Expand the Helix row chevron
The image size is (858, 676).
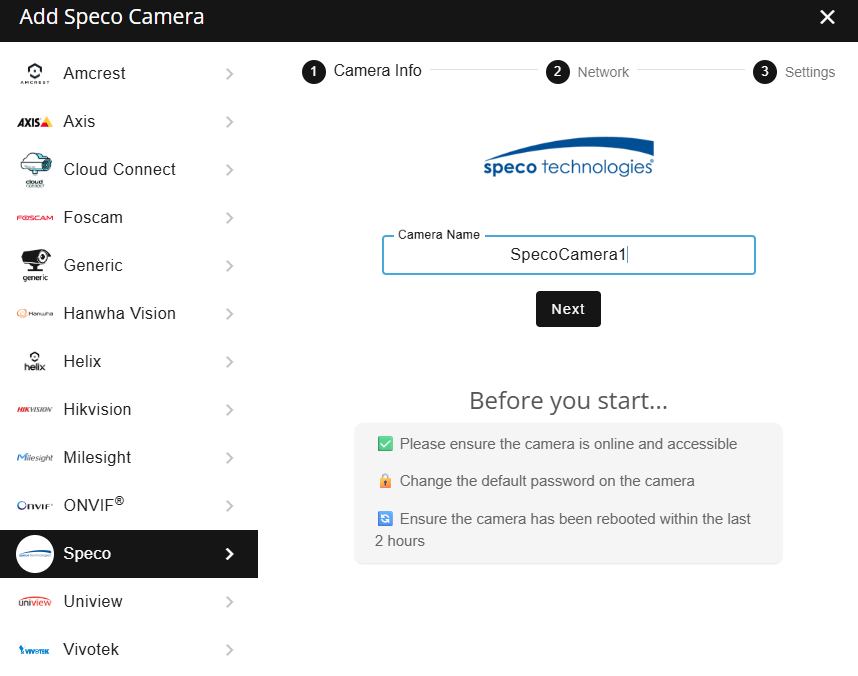point(229,362)
